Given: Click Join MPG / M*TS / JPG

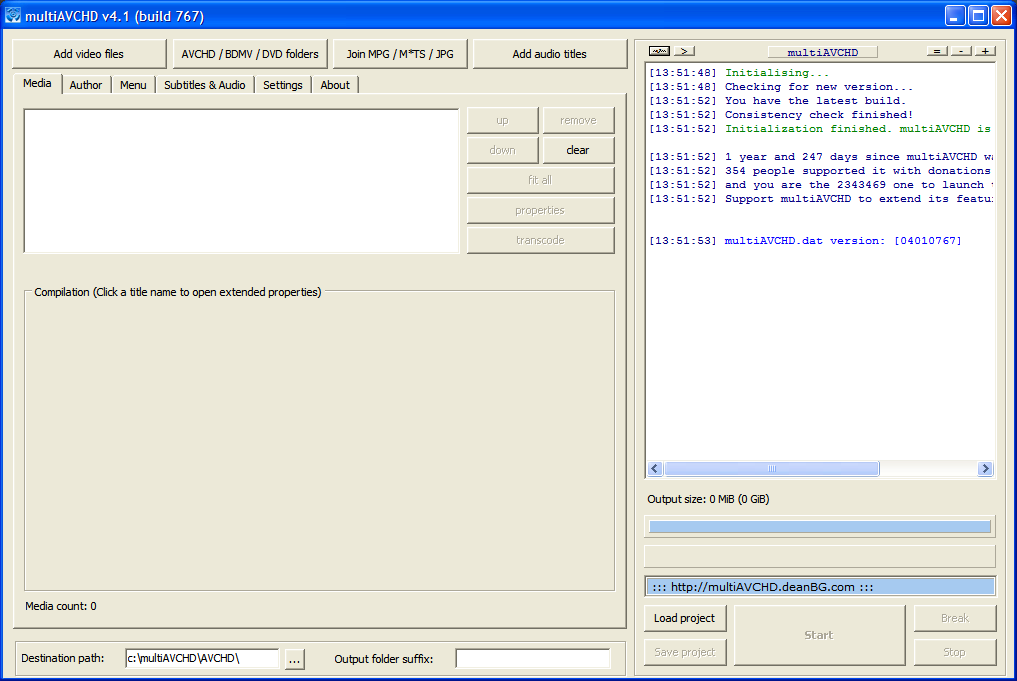Looking at the screenshot, I should (400, 54).
